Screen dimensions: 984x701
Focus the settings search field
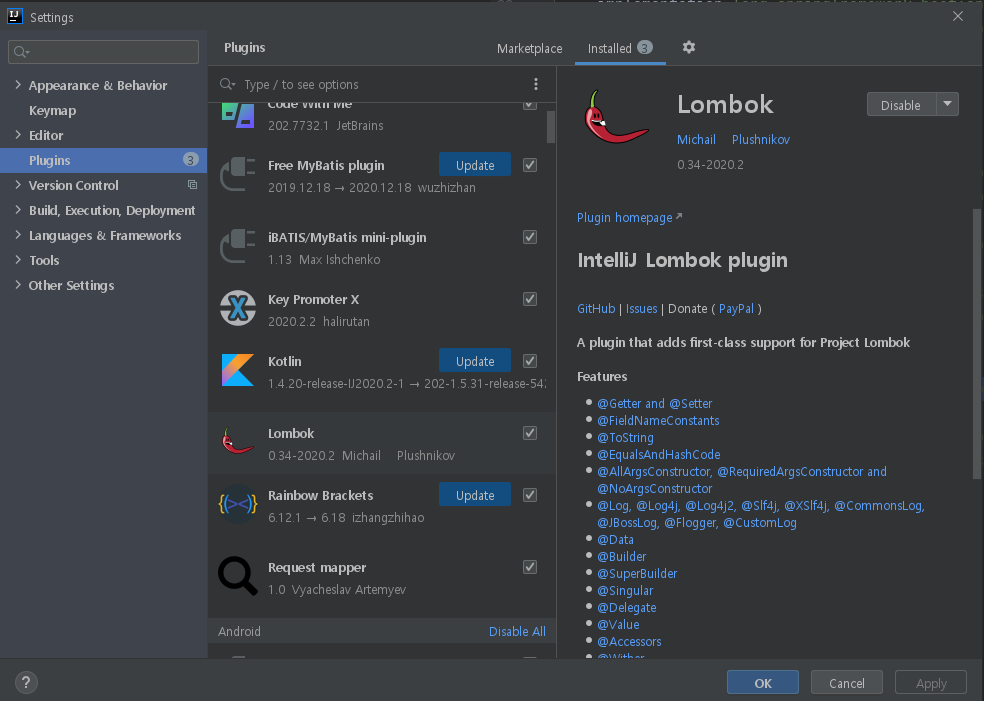tap(104, 52)
